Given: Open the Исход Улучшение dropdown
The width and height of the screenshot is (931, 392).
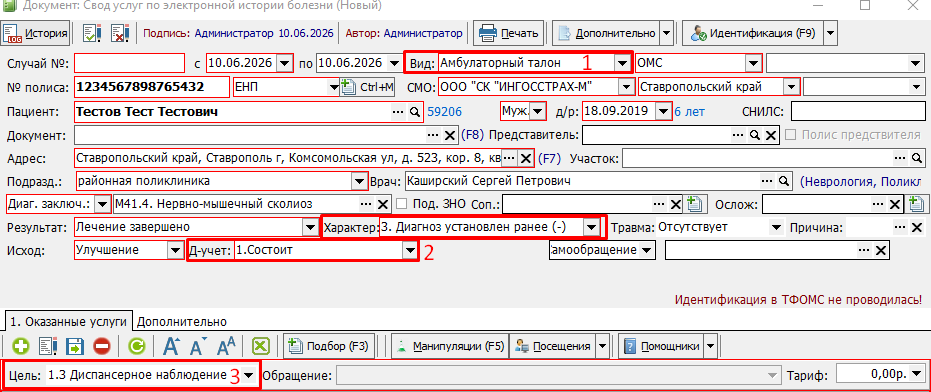Looking at the screenshot, I should [175, 251].
